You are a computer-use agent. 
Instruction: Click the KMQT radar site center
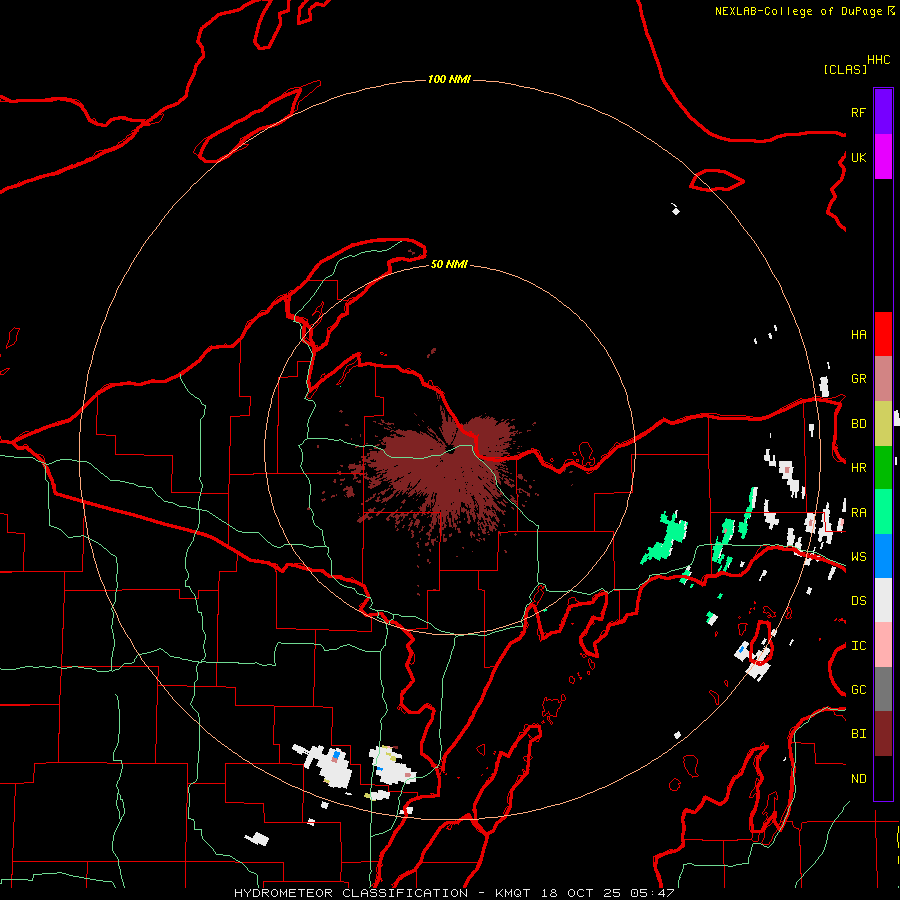(x=451, y=450)
